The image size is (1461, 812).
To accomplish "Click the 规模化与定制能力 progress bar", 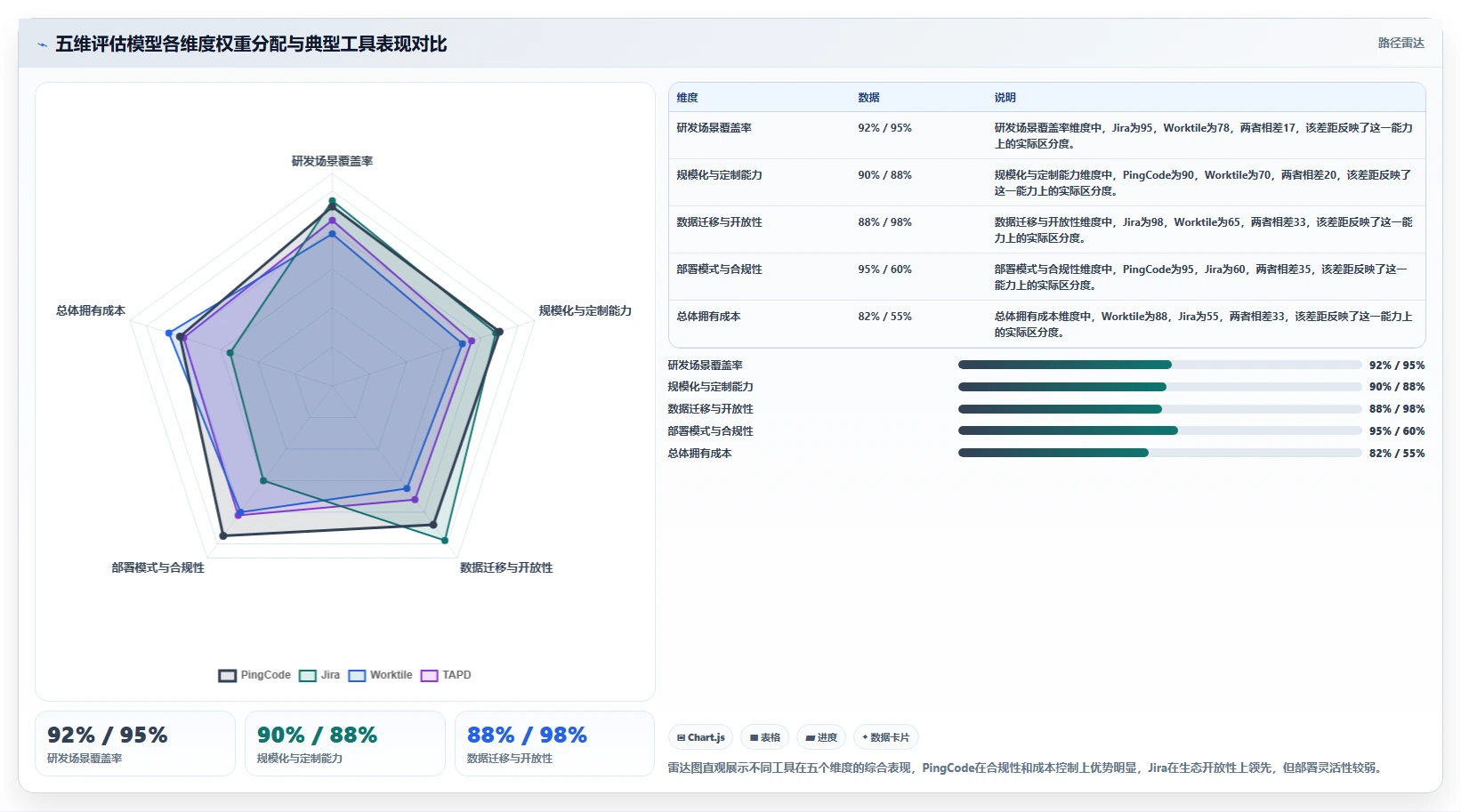I will coord(1159,387).
